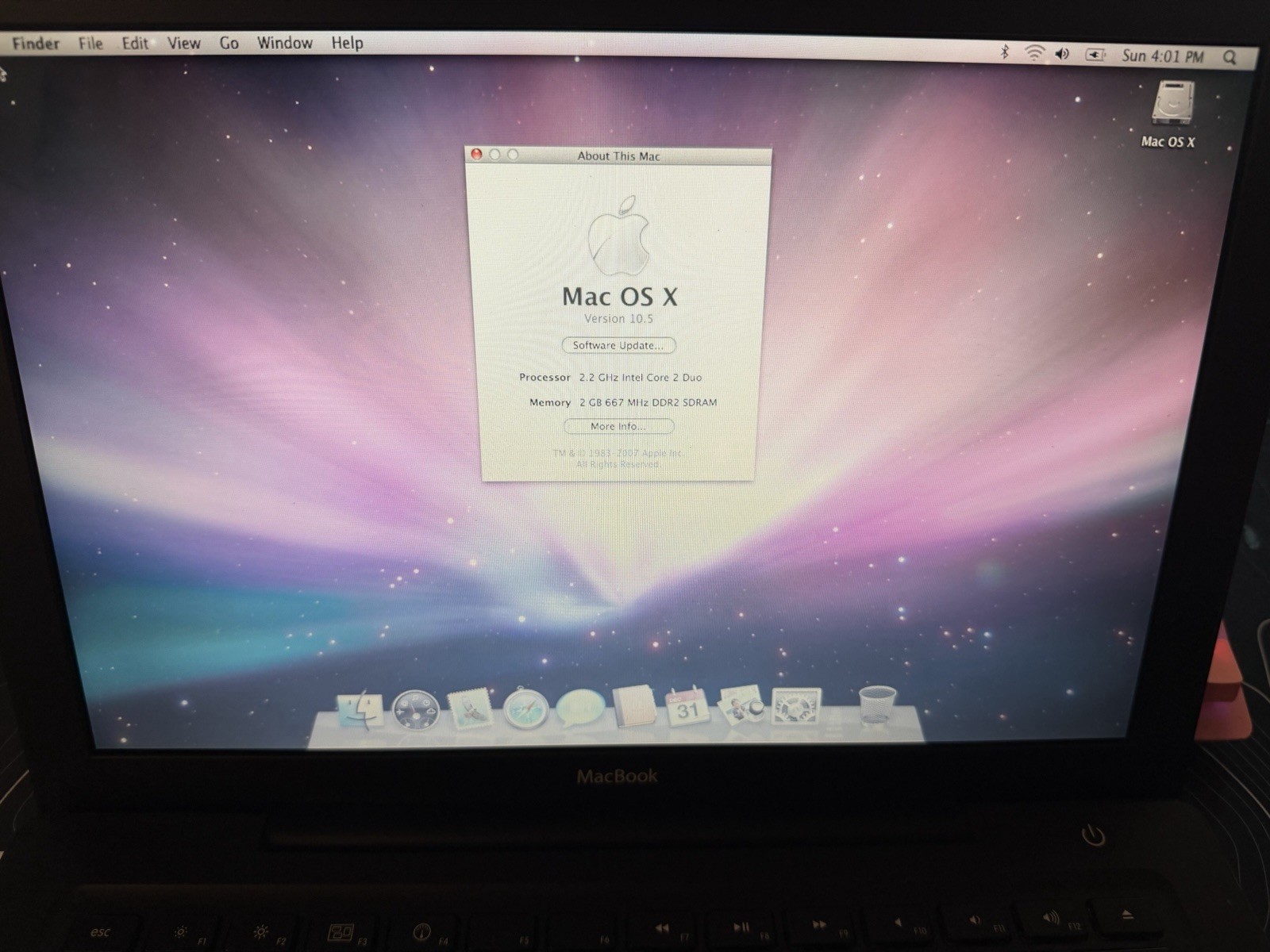This screenshot has height=952, width=1270.
Task: Open the Wi-Fi status menu
Action: point(1034,53)
